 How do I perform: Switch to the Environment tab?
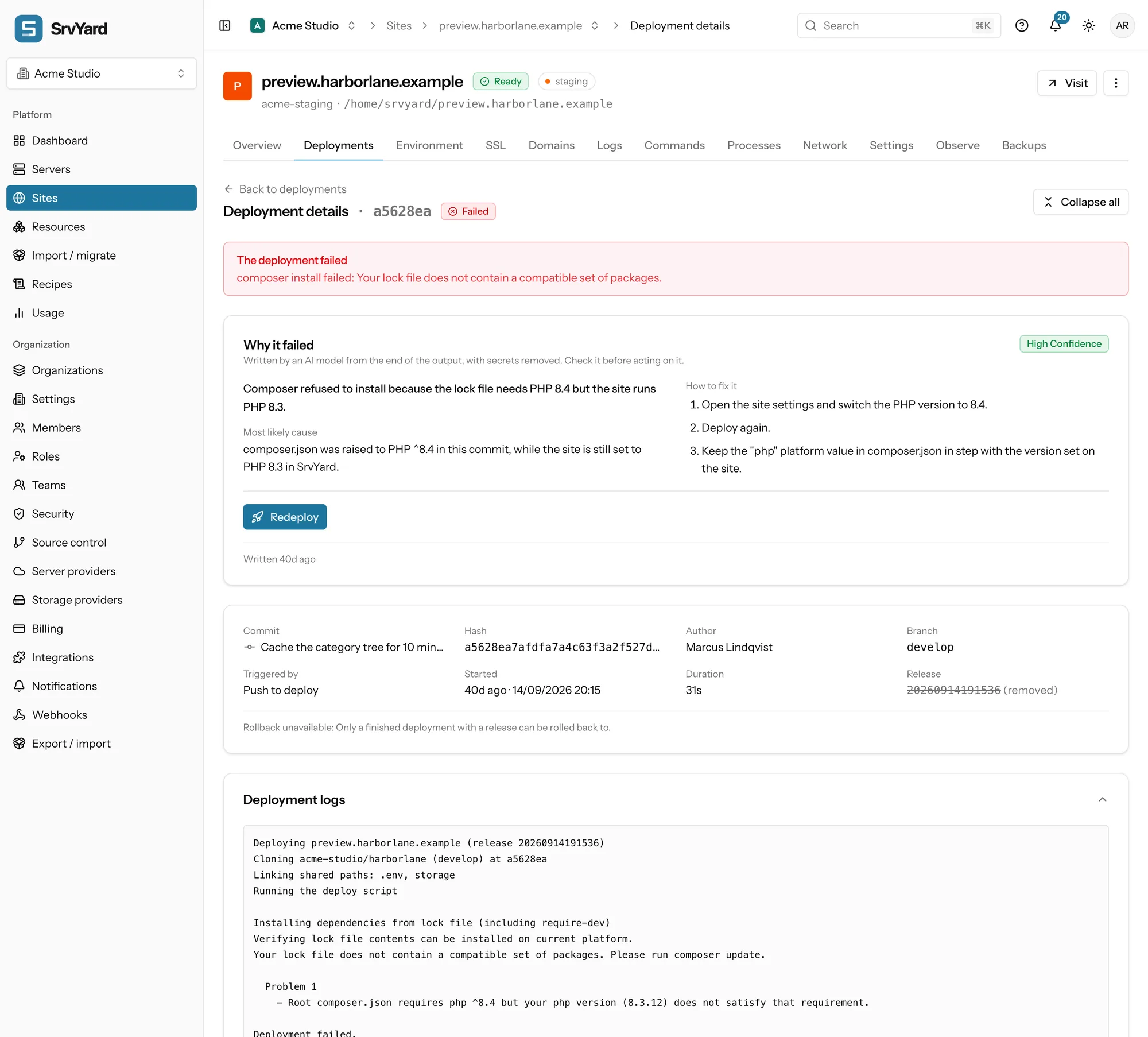(429, 145)
